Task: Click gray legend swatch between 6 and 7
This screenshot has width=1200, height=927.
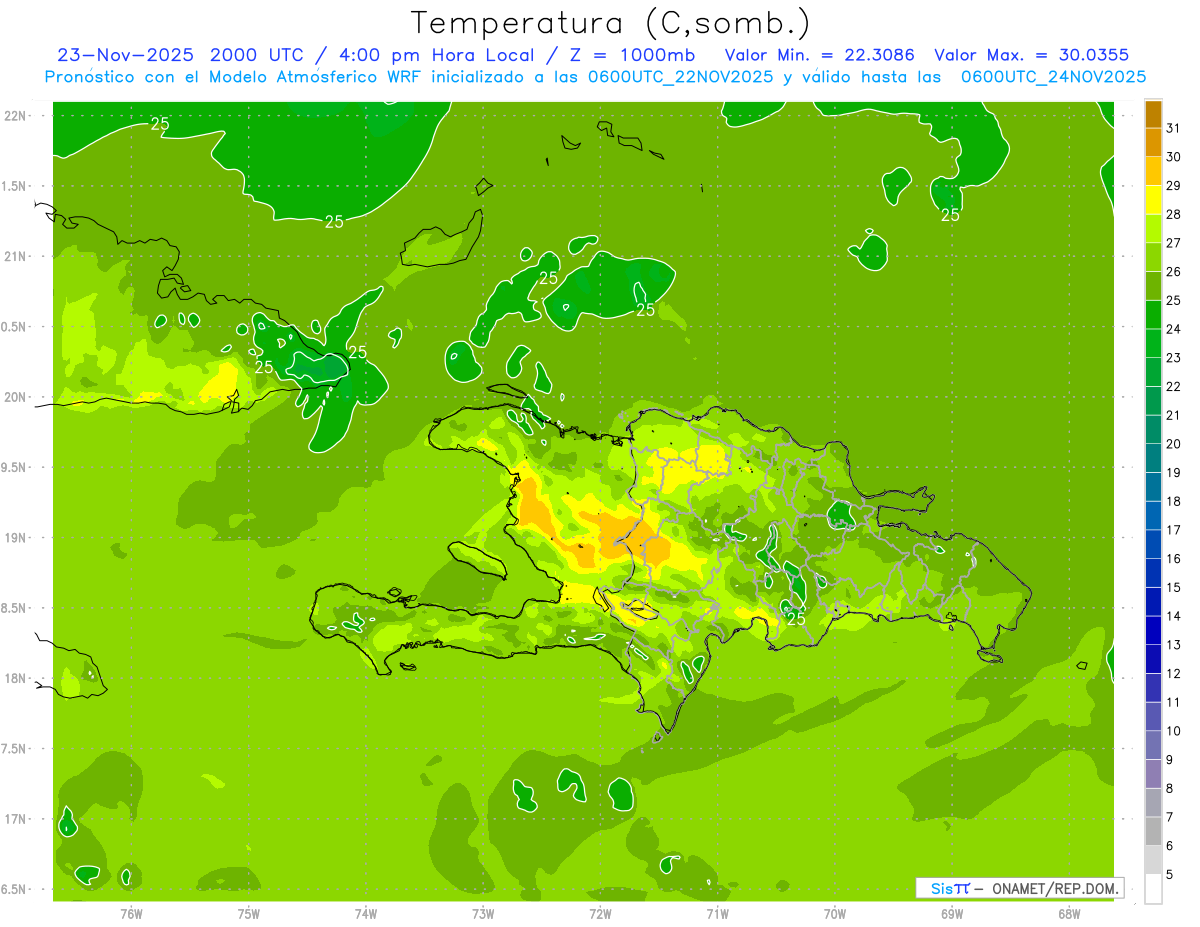Action: click(1153, 831)
